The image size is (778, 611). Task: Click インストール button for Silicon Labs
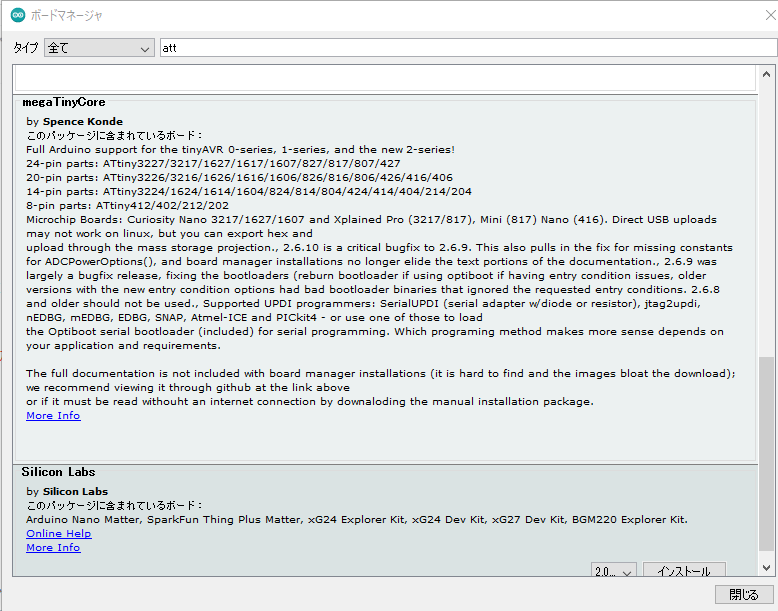(x=684, y=570)
